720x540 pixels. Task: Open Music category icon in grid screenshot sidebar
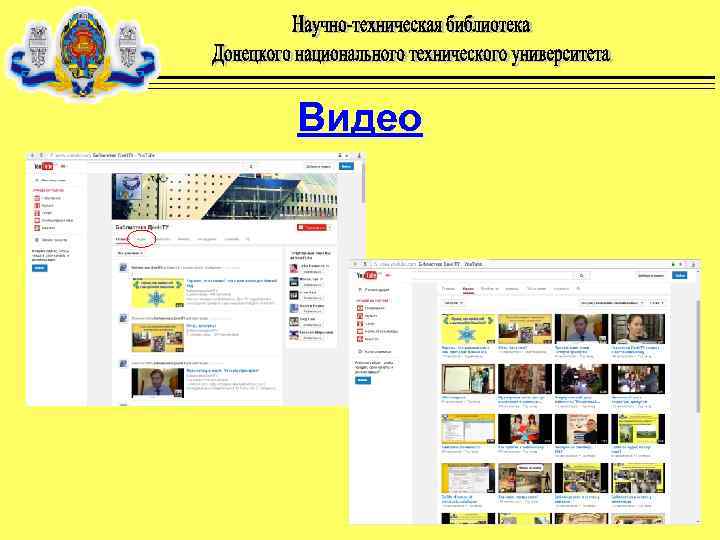pyautogui.click(x=360, y=316)
